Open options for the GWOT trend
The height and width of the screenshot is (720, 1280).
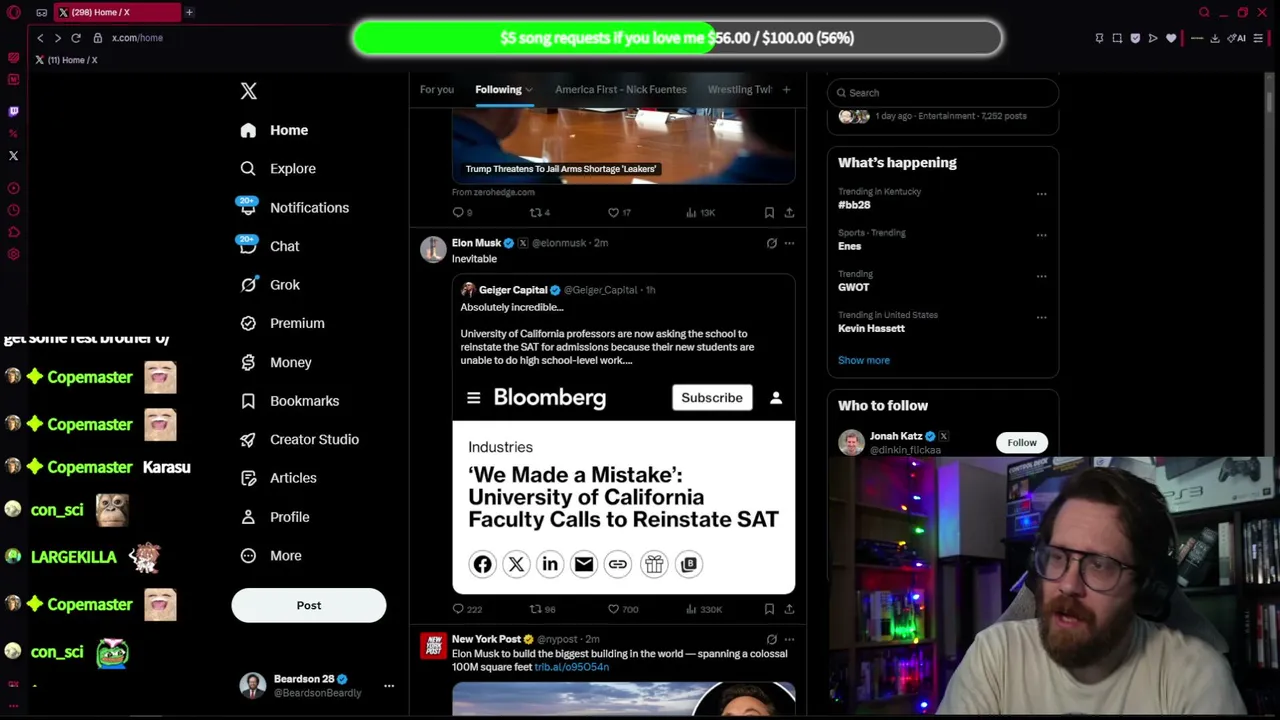click(1041, 276)
